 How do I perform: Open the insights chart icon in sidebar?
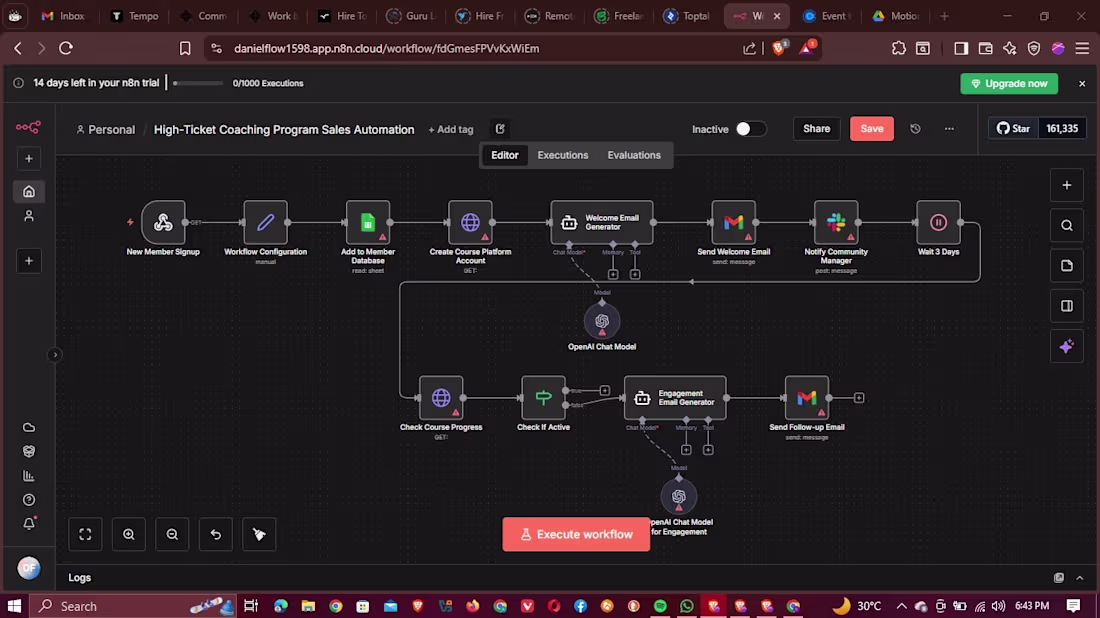29,476
